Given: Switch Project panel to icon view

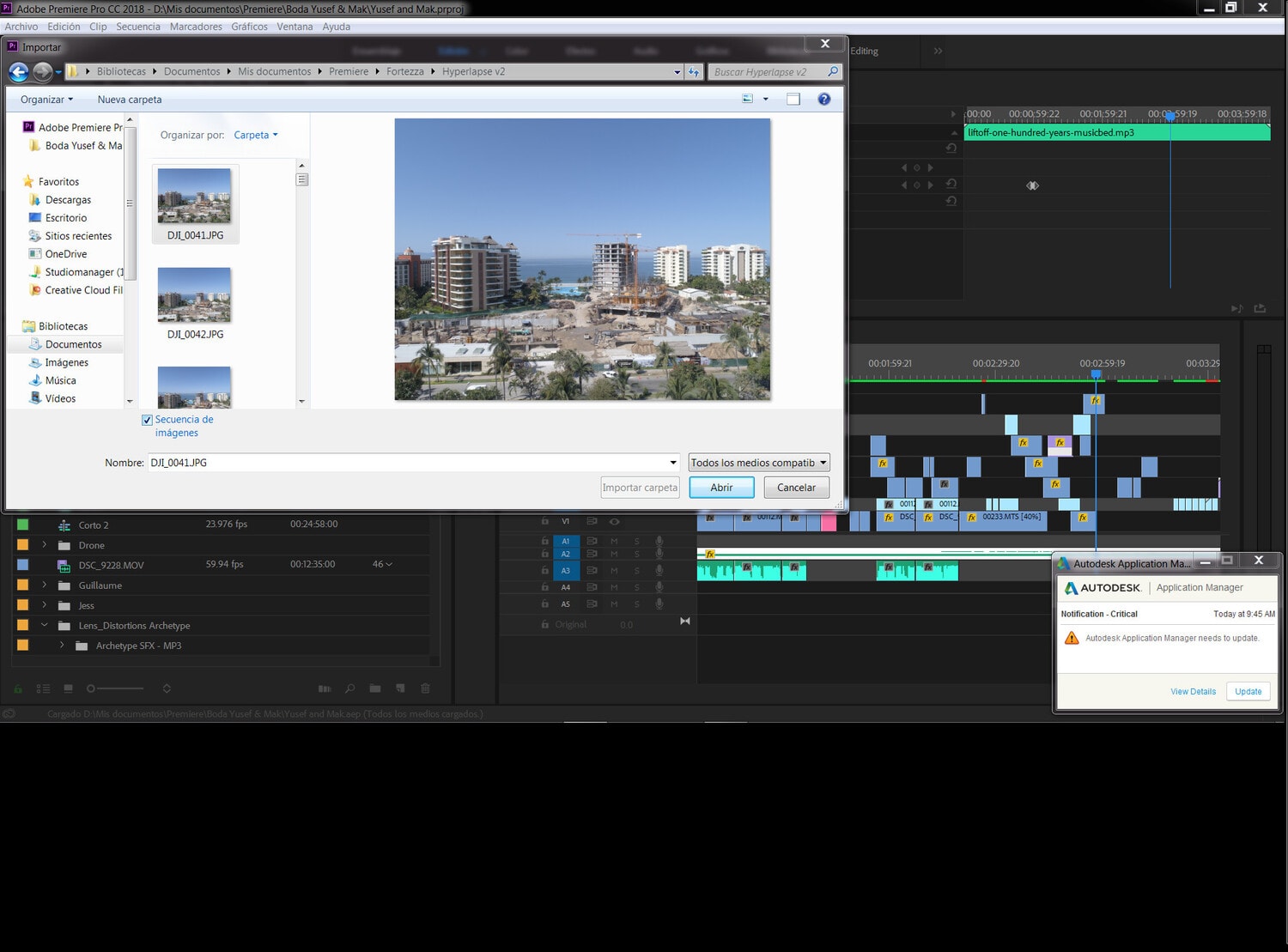Looking at the screenshot, I should [69, 688].
